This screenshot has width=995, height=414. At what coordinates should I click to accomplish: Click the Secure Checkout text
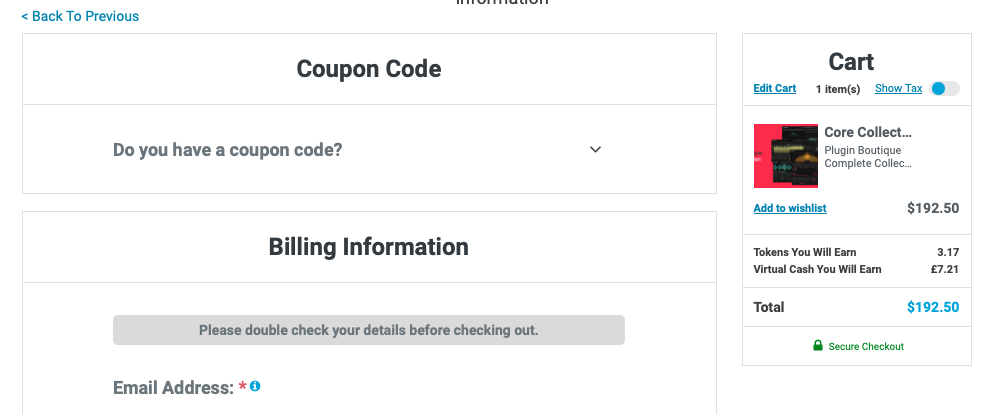click(x=866, y=346)
